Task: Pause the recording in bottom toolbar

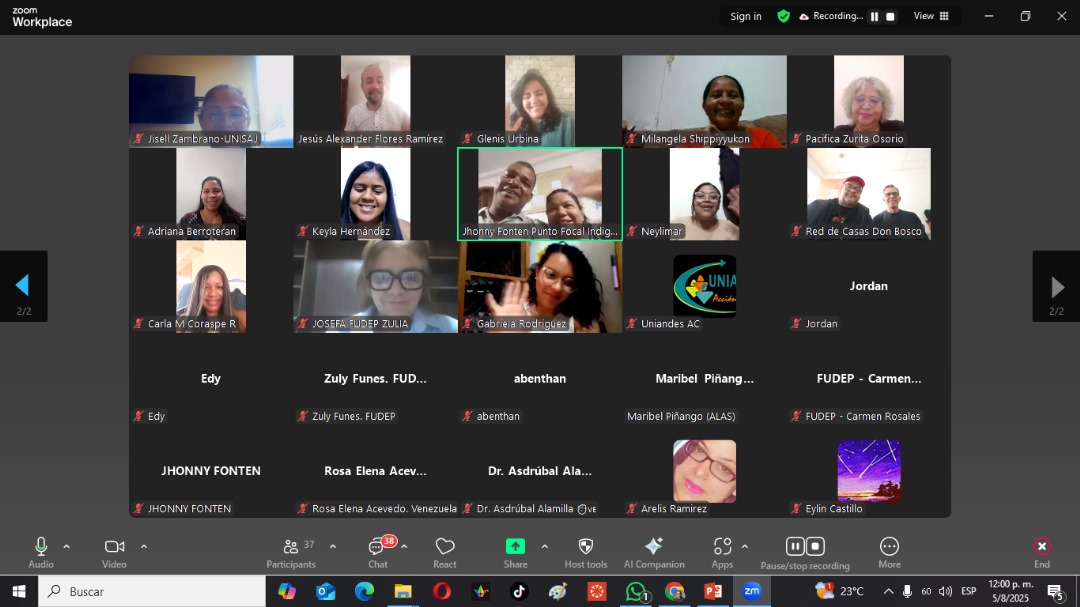Action: tap(795, 546)
